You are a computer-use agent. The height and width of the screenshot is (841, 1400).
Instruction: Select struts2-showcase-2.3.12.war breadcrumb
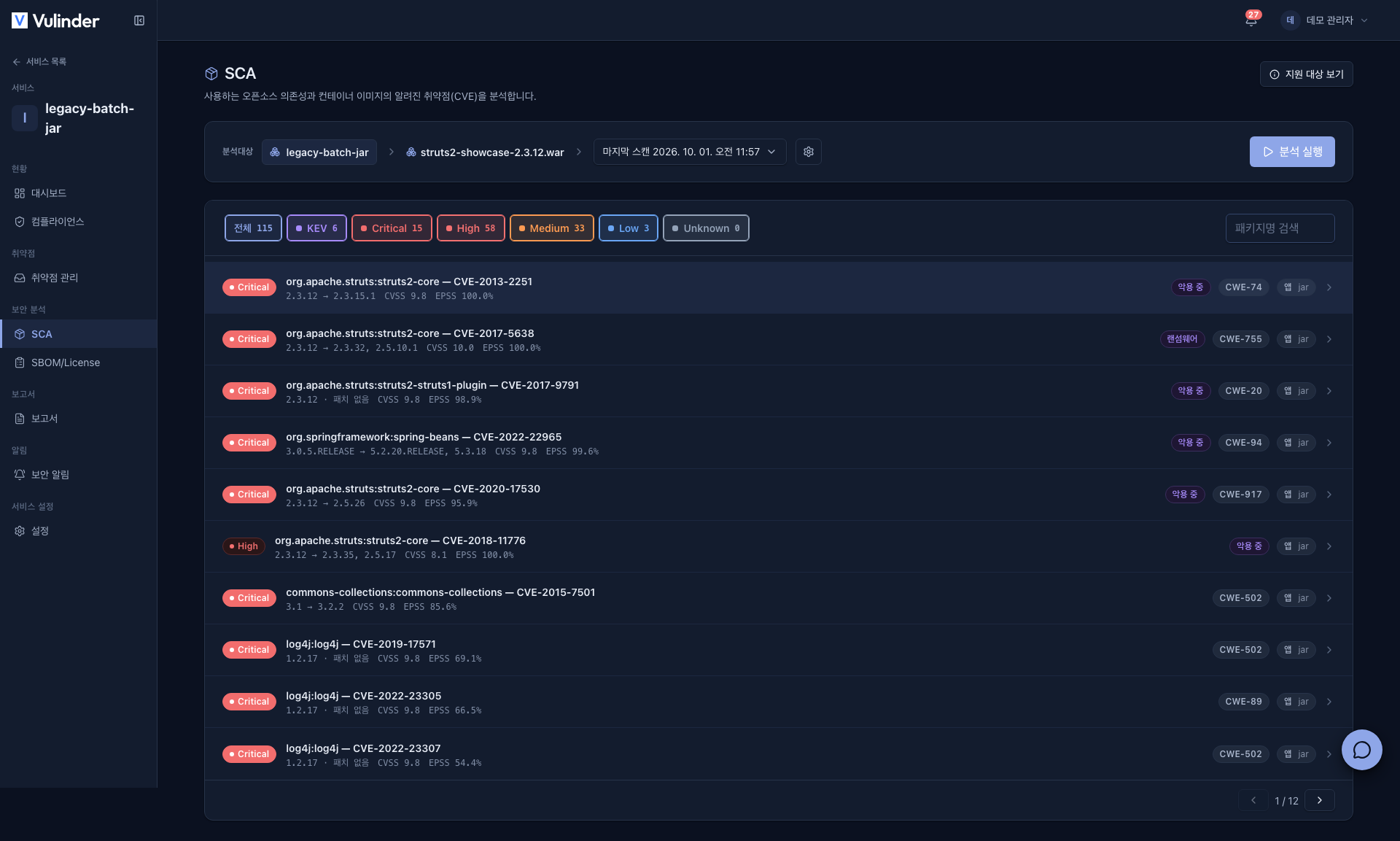[485, 152]
